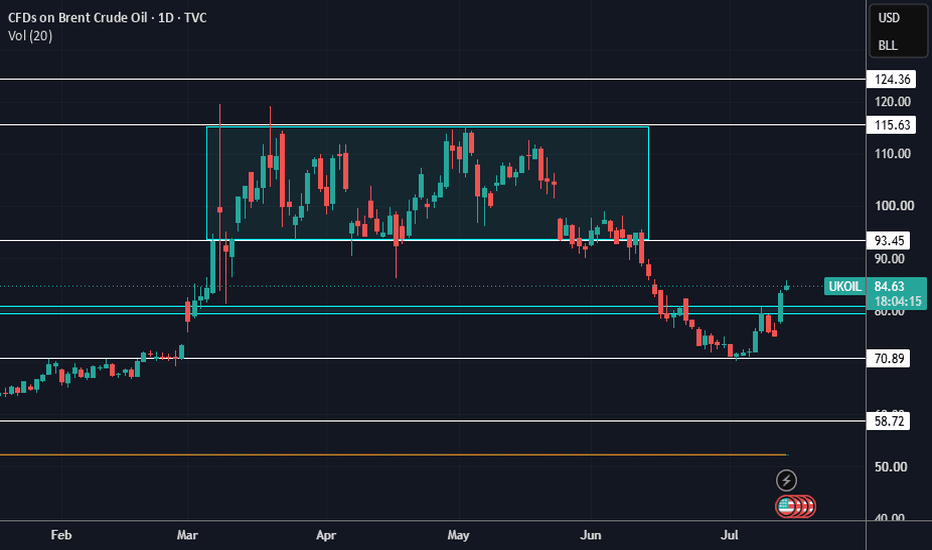The height and width of the screenshot is (550, 932).
Task: Click the 110.00 price scale label
Action: (x=893, y=154)
